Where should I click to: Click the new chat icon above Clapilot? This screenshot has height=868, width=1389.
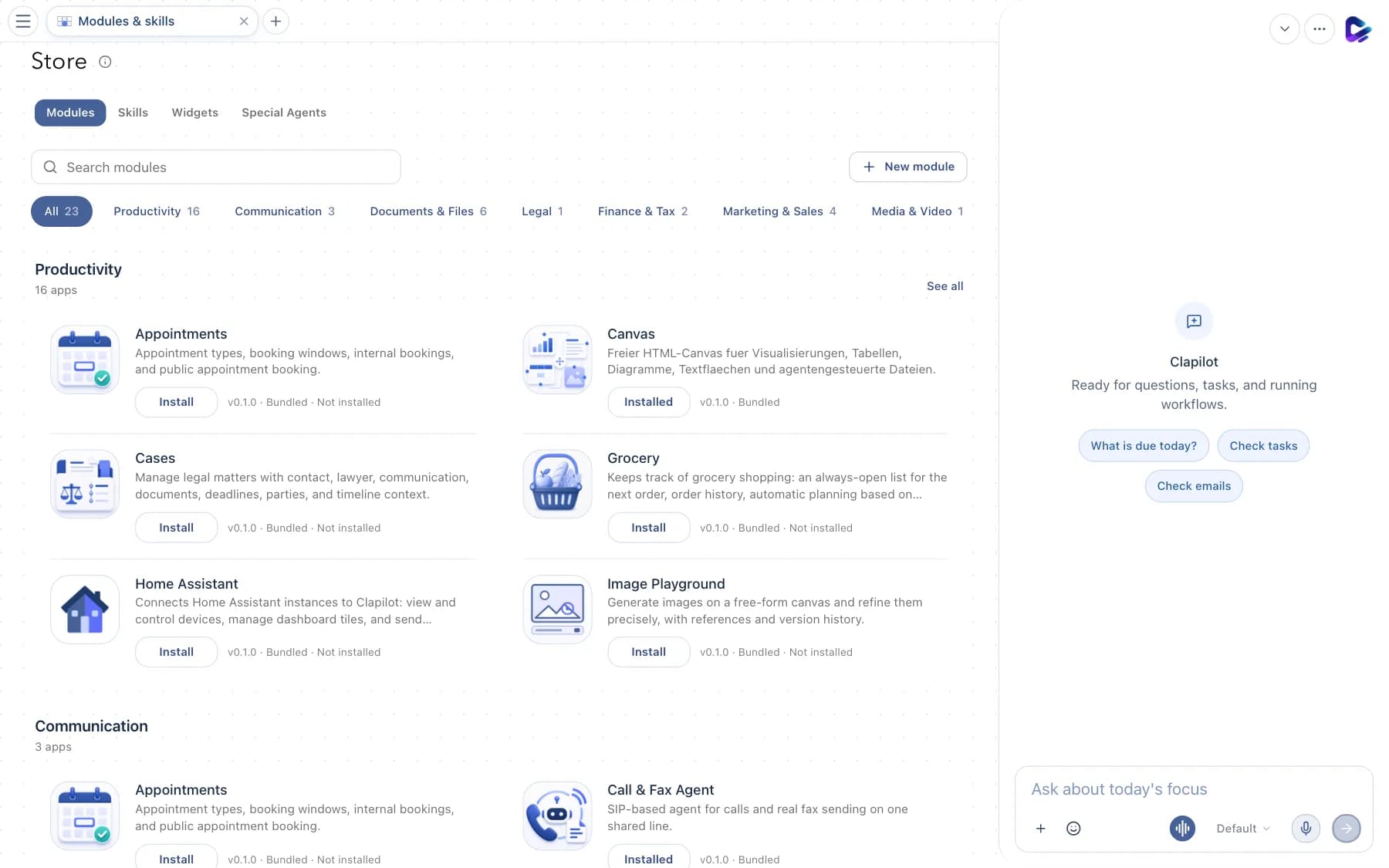[x=1194, y=321]
